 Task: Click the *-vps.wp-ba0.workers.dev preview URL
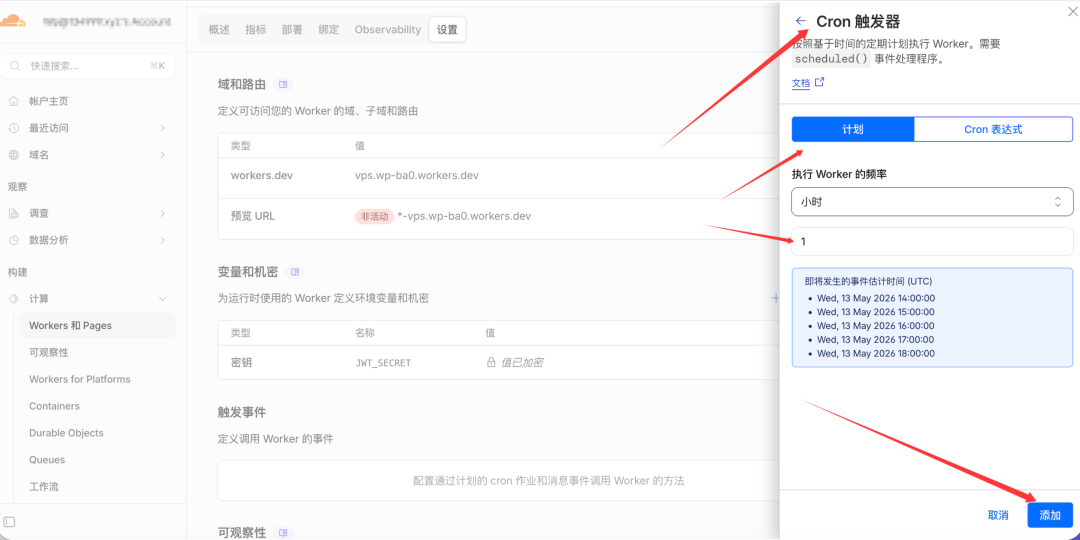click(464, 216)
